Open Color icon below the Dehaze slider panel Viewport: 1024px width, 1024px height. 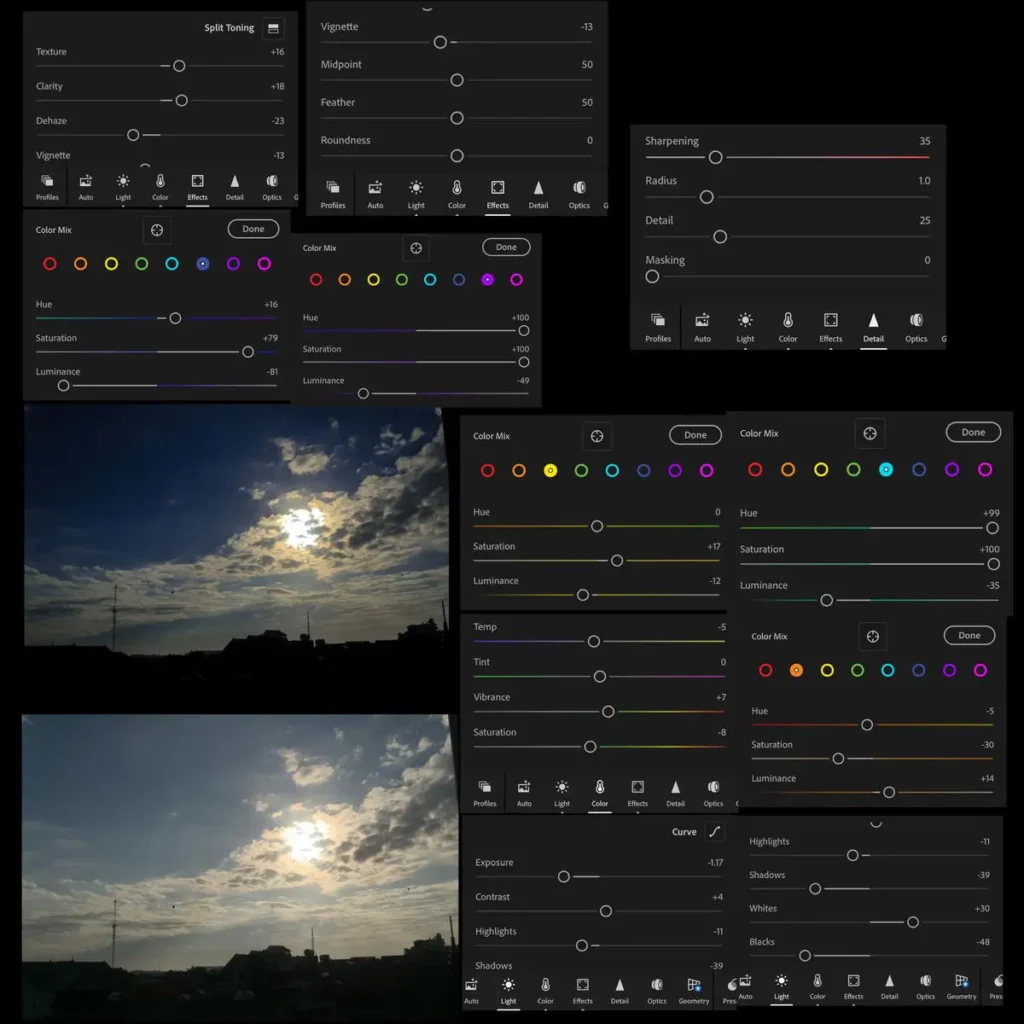coord(160,186)
